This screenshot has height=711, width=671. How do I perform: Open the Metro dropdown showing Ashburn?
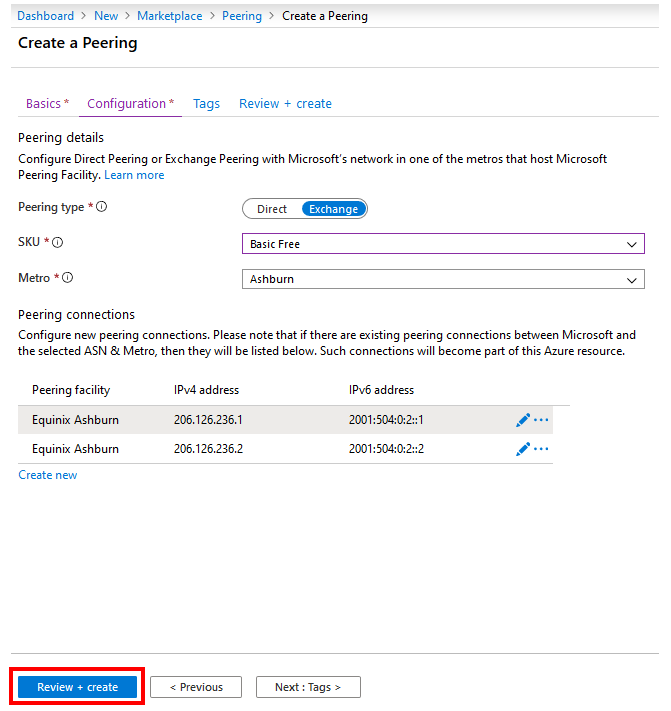click(x=443, y=279)
